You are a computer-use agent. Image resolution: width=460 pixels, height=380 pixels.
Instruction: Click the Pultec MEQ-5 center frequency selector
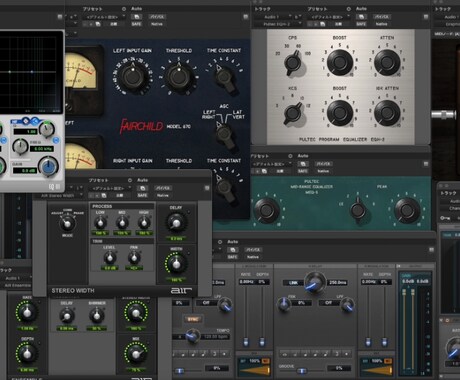358,209
